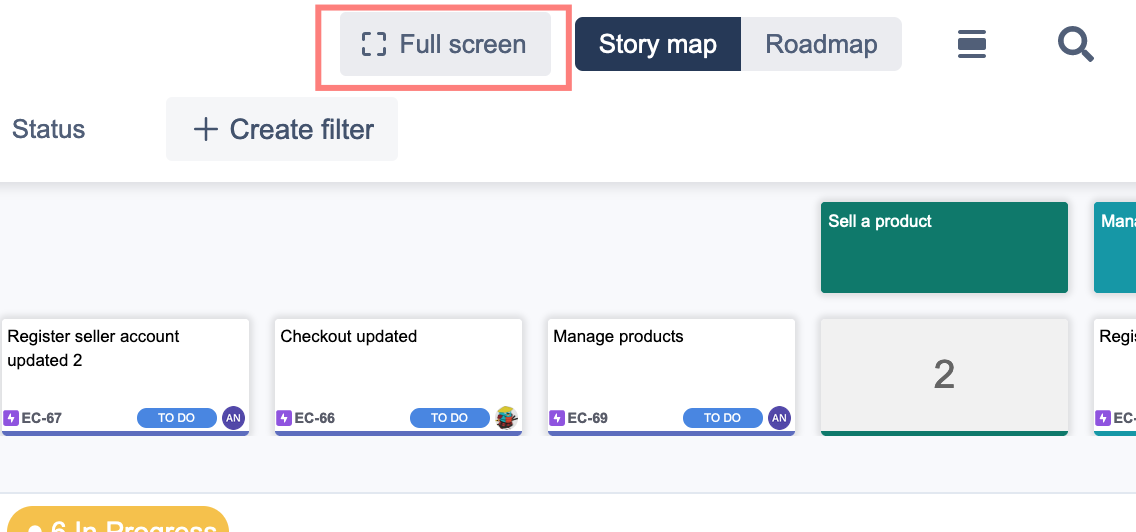
Task: Select the green Sell a product card
Action: 944,248
